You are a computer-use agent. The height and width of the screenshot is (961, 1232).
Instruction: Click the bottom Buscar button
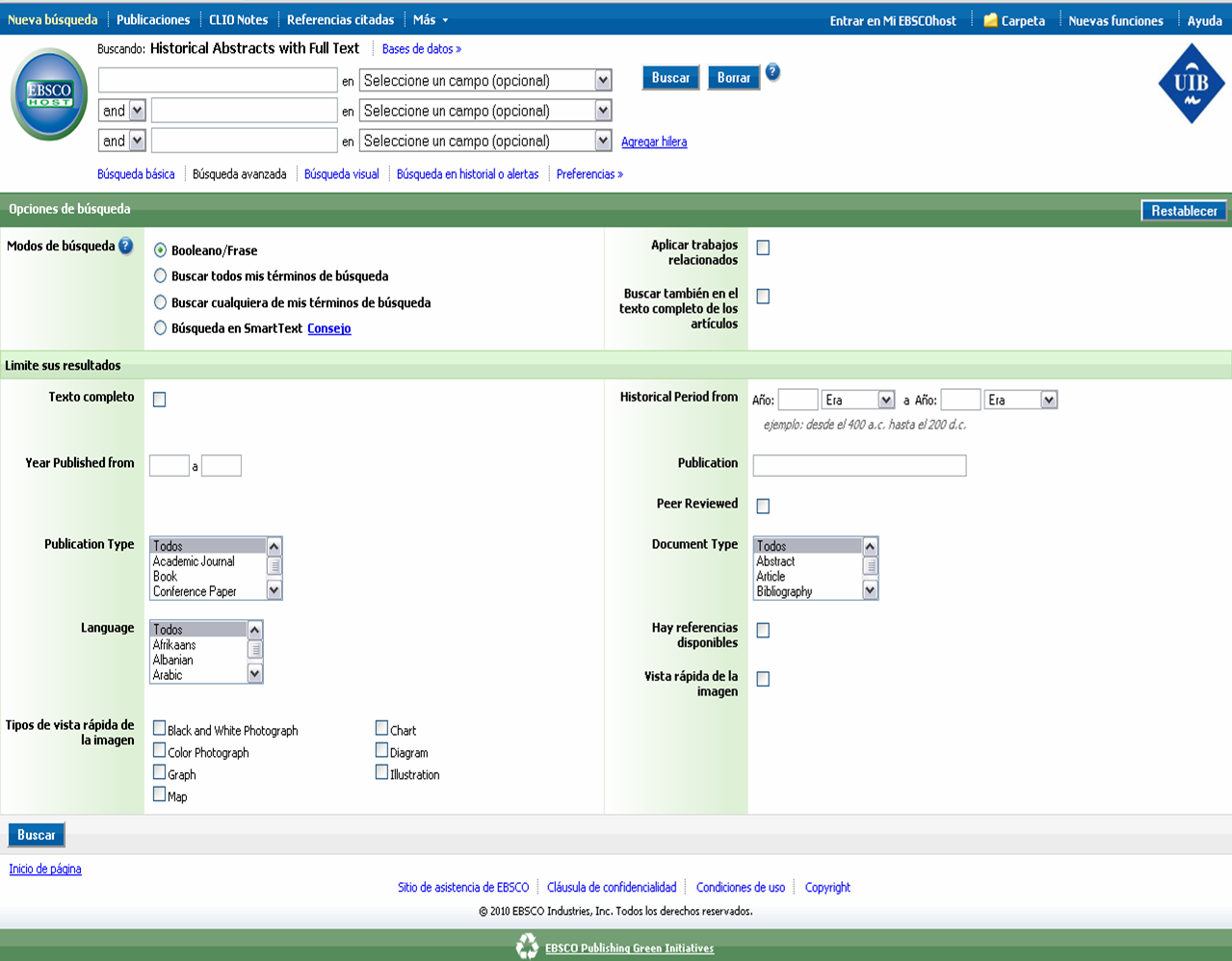point(37,835)
